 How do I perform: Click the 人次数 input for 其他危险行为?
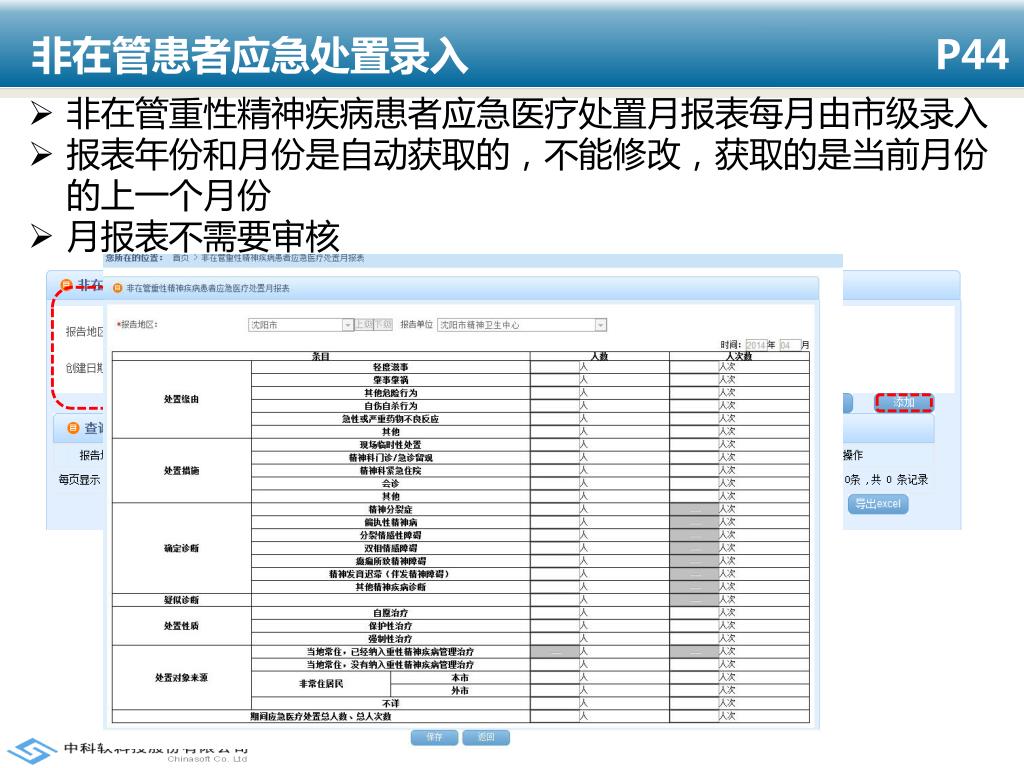point(694,393)
